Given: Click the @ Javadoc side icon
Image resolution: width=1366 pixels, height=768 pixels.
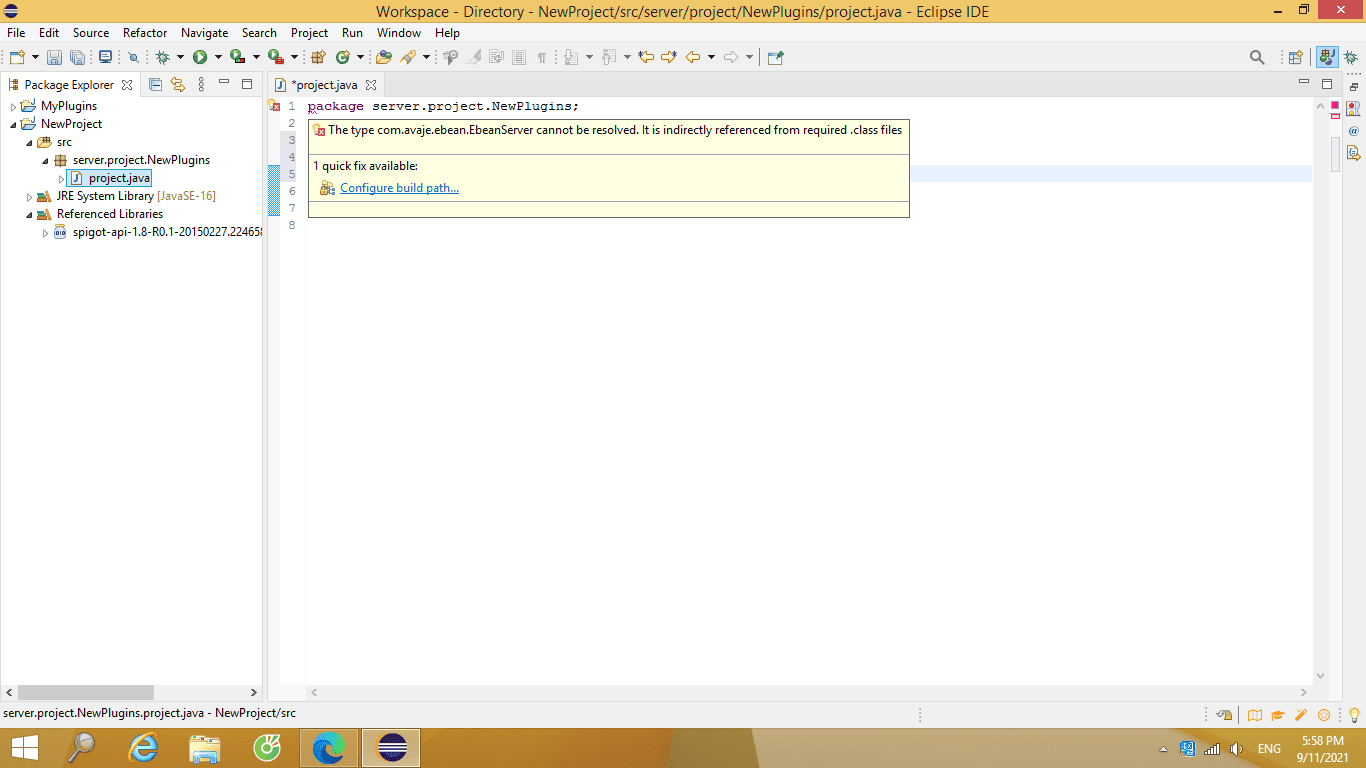Looking at the screenshot, I should click(x=1353, y=131).
